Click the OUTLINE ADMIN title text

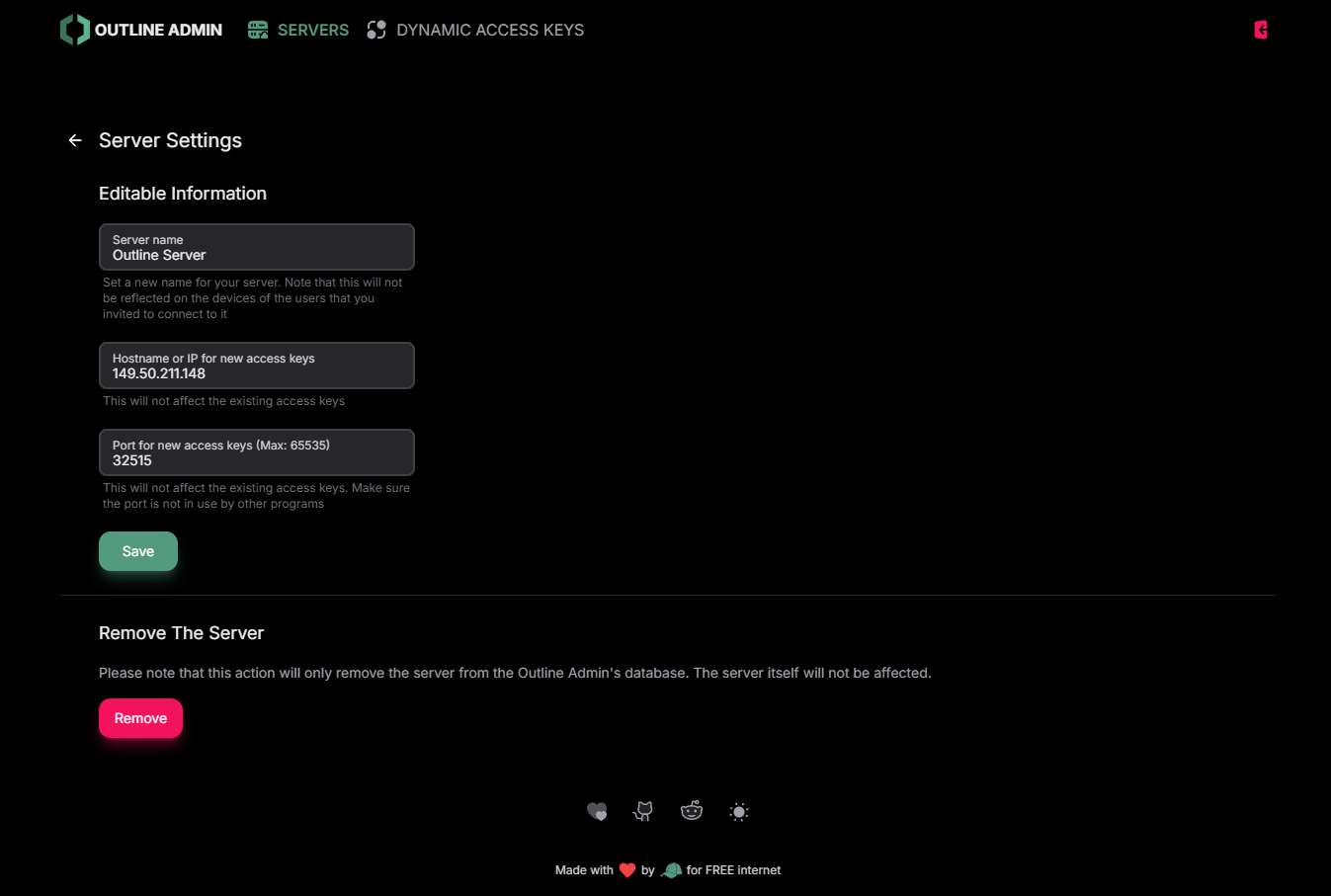pyautogui.click(x=158, y=30)
